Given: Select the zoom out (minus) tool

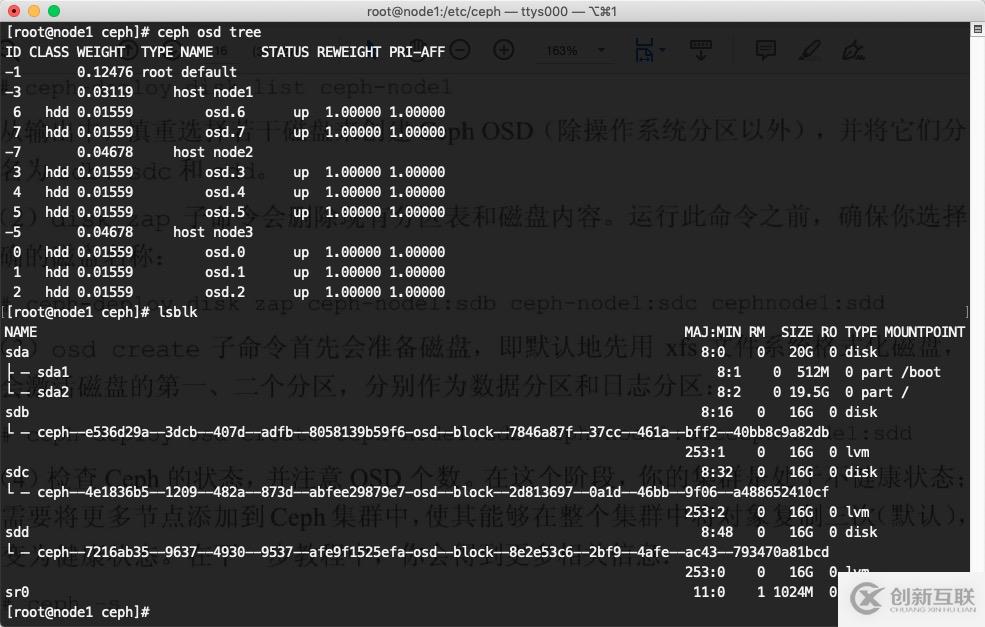Looking at the screenshot, I should (x=460, y=49).
